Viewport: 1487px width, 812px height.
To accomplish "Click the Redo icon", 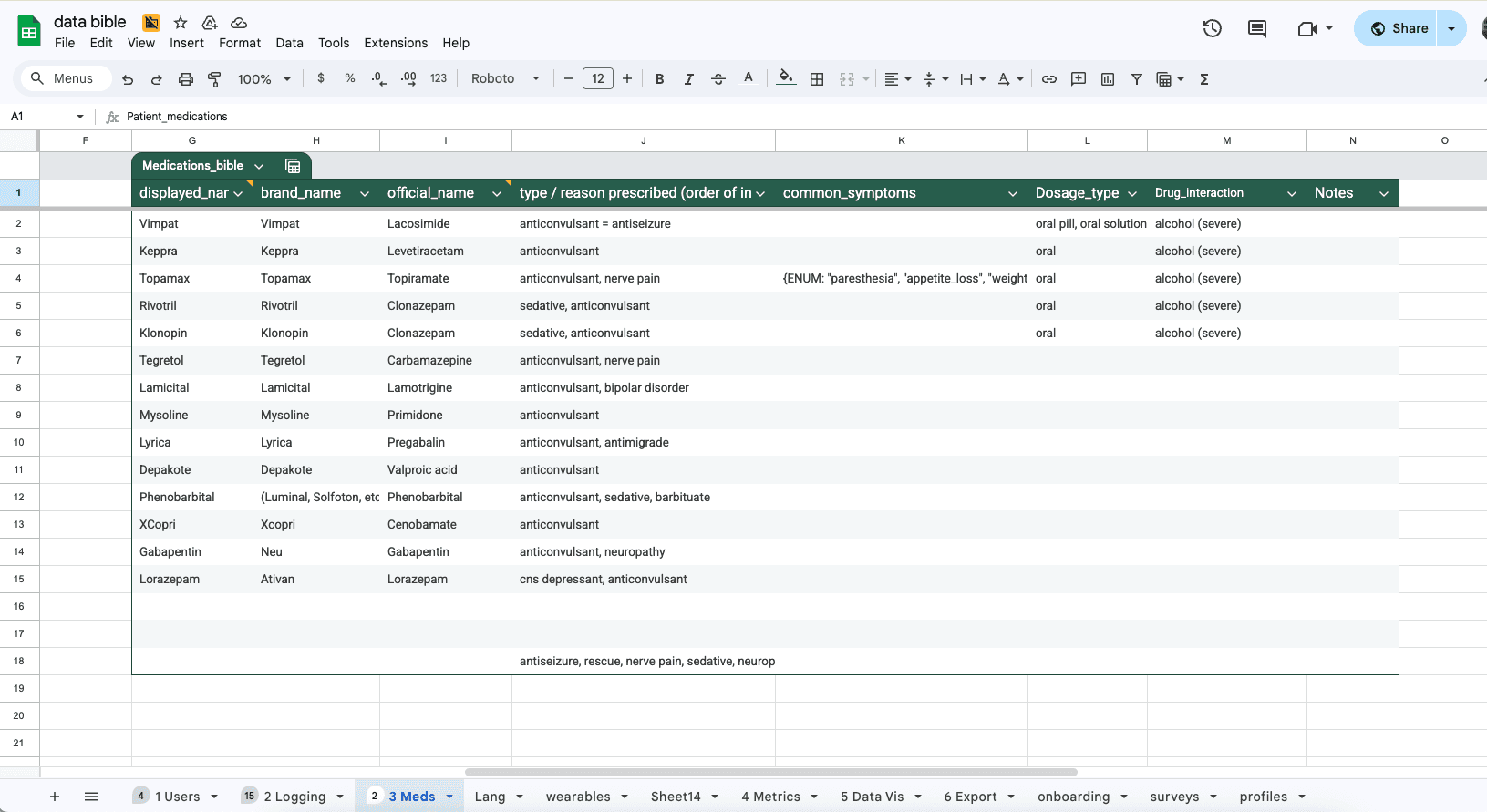I will coord(157,79).
